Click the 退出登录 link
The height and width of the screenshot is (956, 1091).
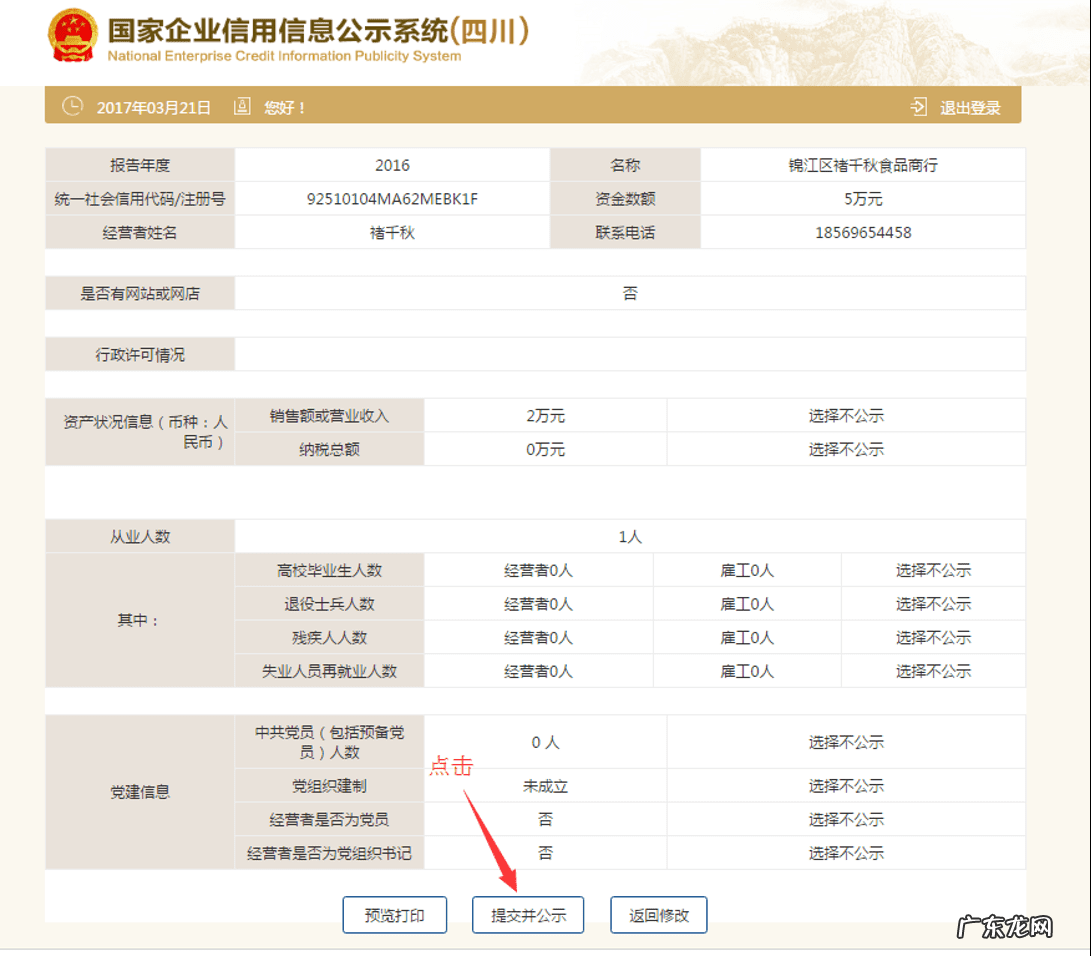(x=969, y=108)
